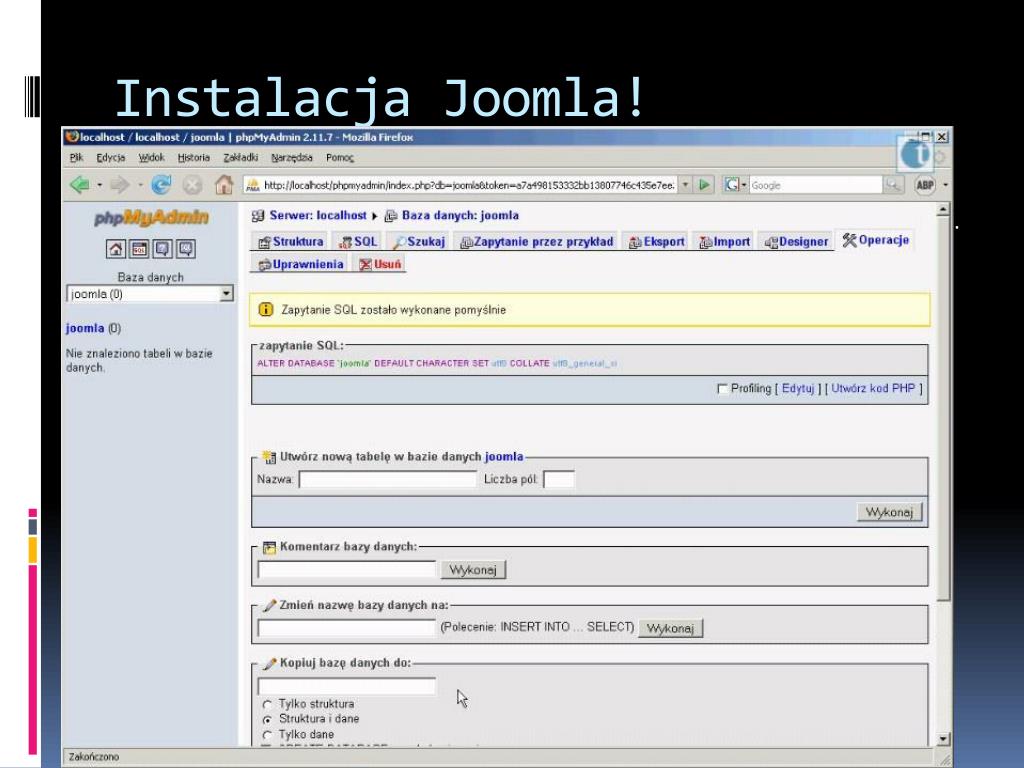1024x768 pixels.
Task: Open the Edycja menu
Action: point(110,157)
